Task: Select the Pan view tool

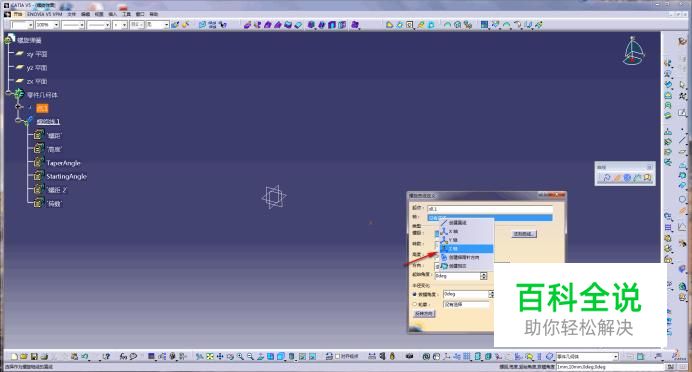Action: click(x=220, y=356)
